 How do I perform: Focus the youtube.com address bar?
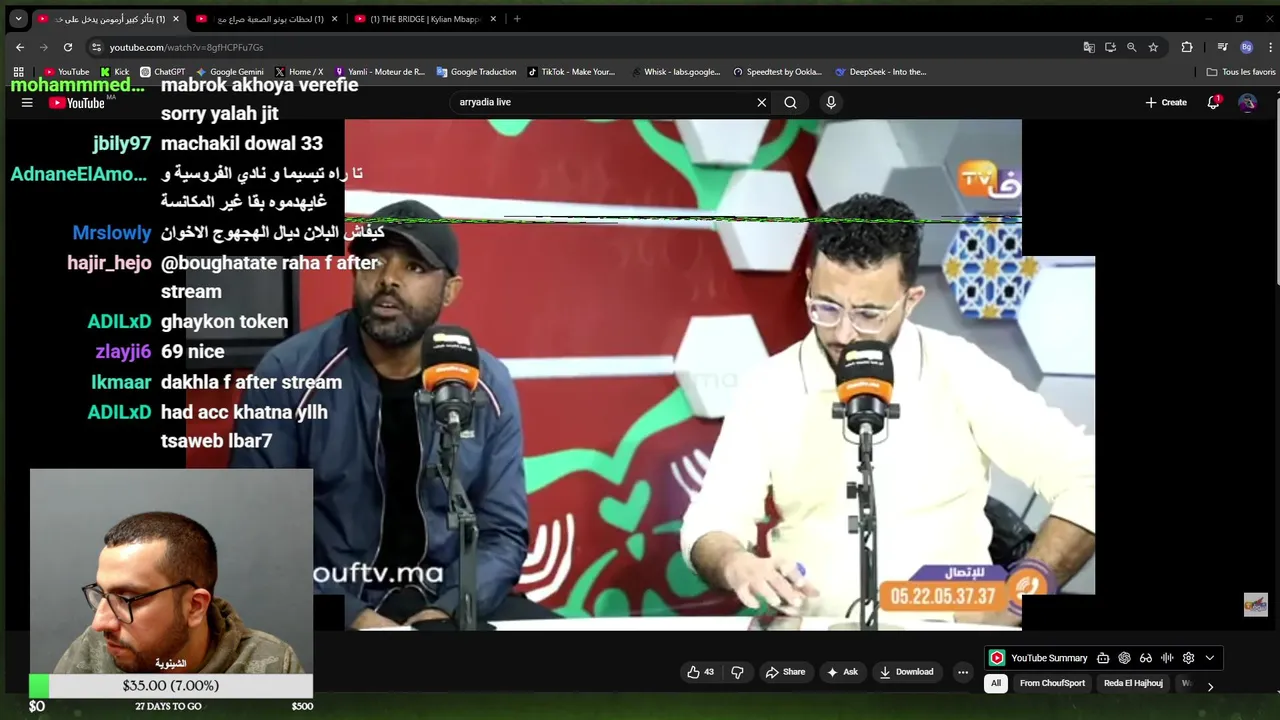point(580,47)
